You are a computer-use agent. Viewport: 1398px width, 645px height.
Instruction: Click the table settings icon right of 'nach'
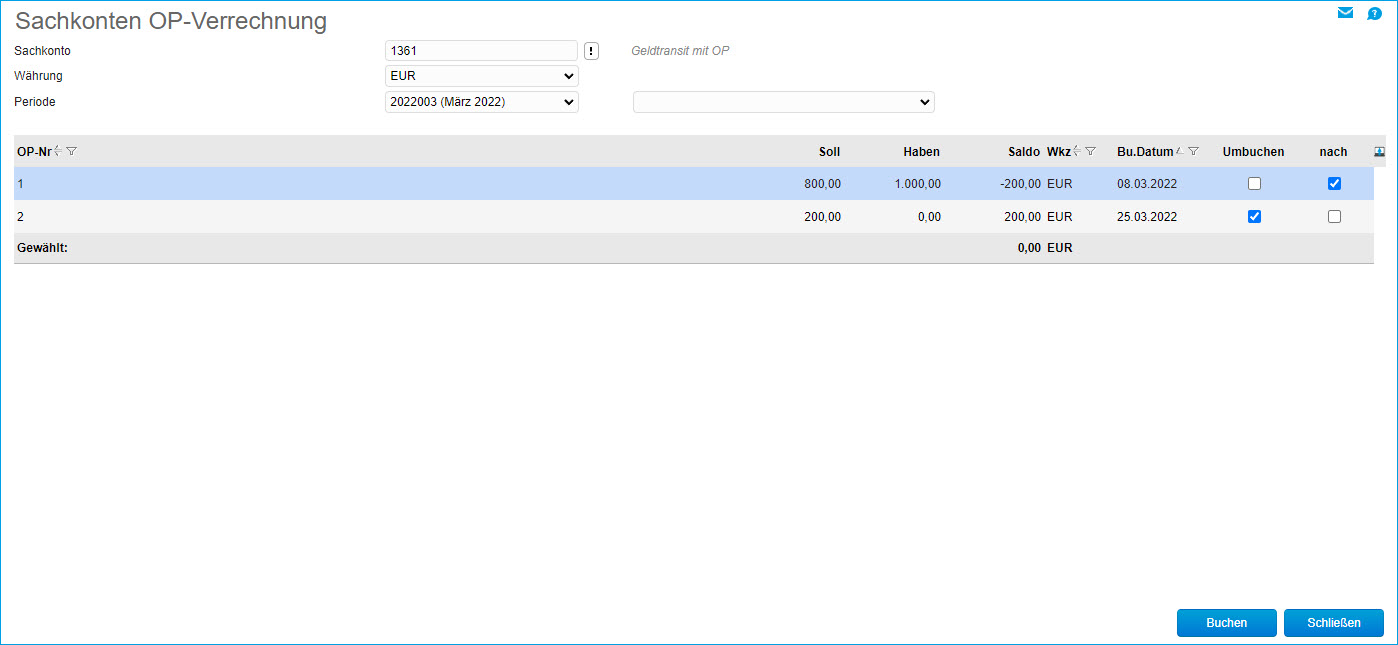point(1380,151)
